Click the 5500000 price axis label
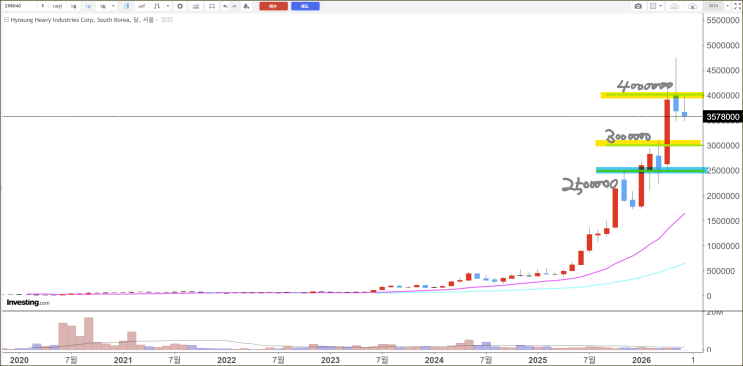Screen dimensions: 743x366 pyautogui.click(x=723, y=21)
